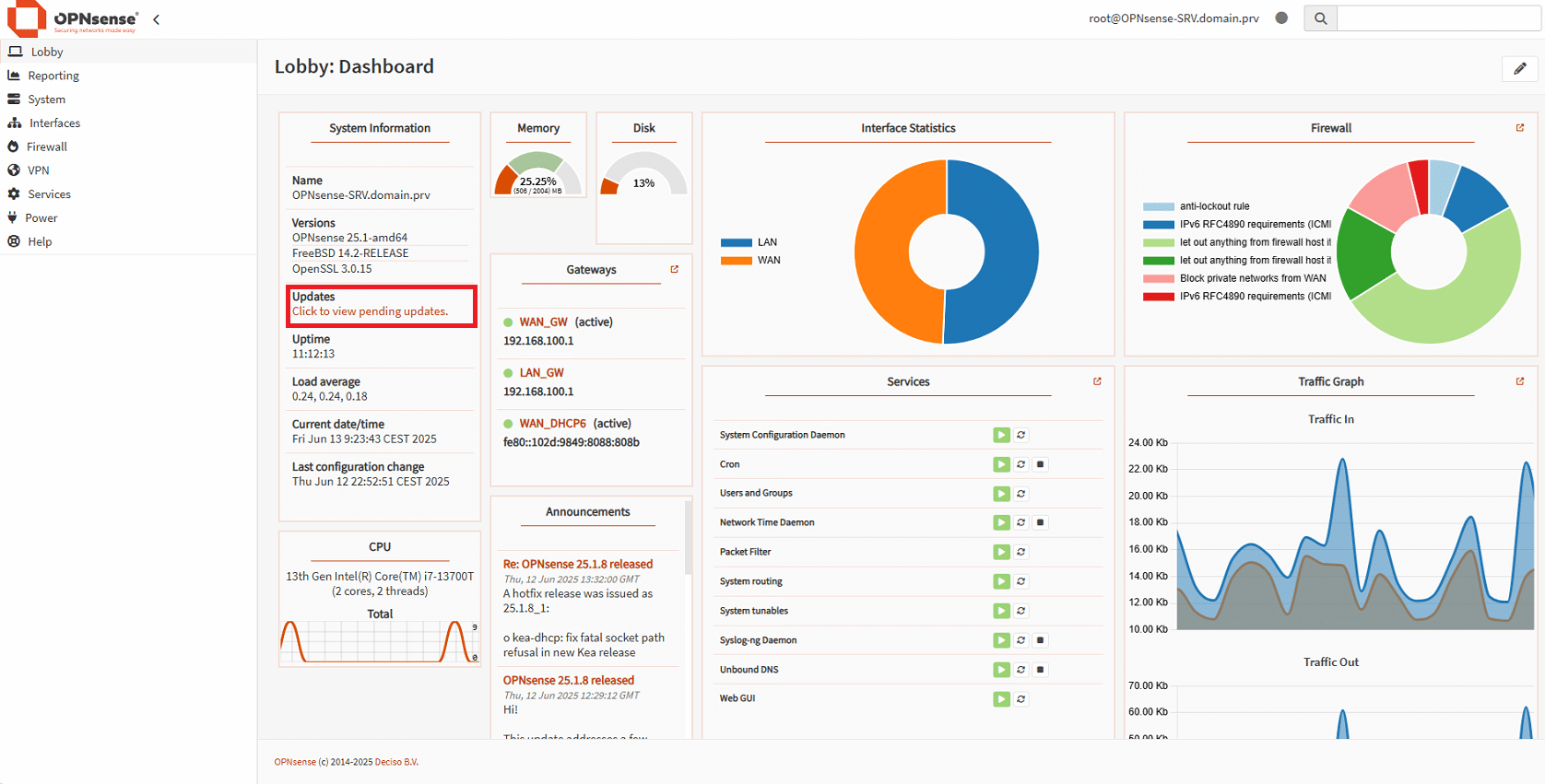
Task: Click the root@OPNsense-SRV.domain.prv username
Action: click(x=1173, y=18)
